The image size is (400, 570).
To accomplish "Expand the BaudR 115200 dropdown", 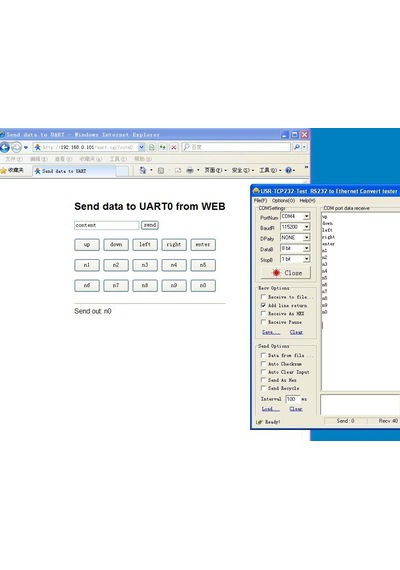I will (x=307, y=227).
